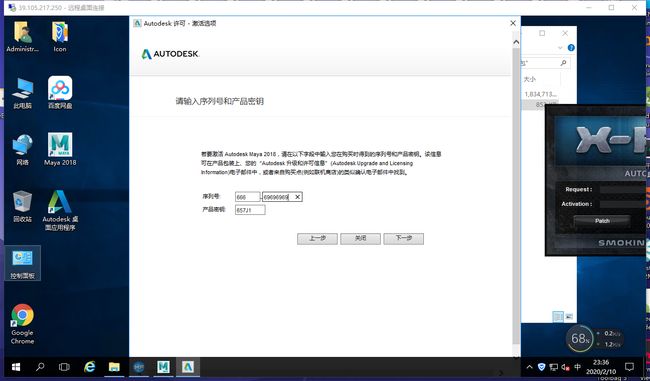
Task: Launch Internet Explorer from the taskbar
Action: [90, 367]
